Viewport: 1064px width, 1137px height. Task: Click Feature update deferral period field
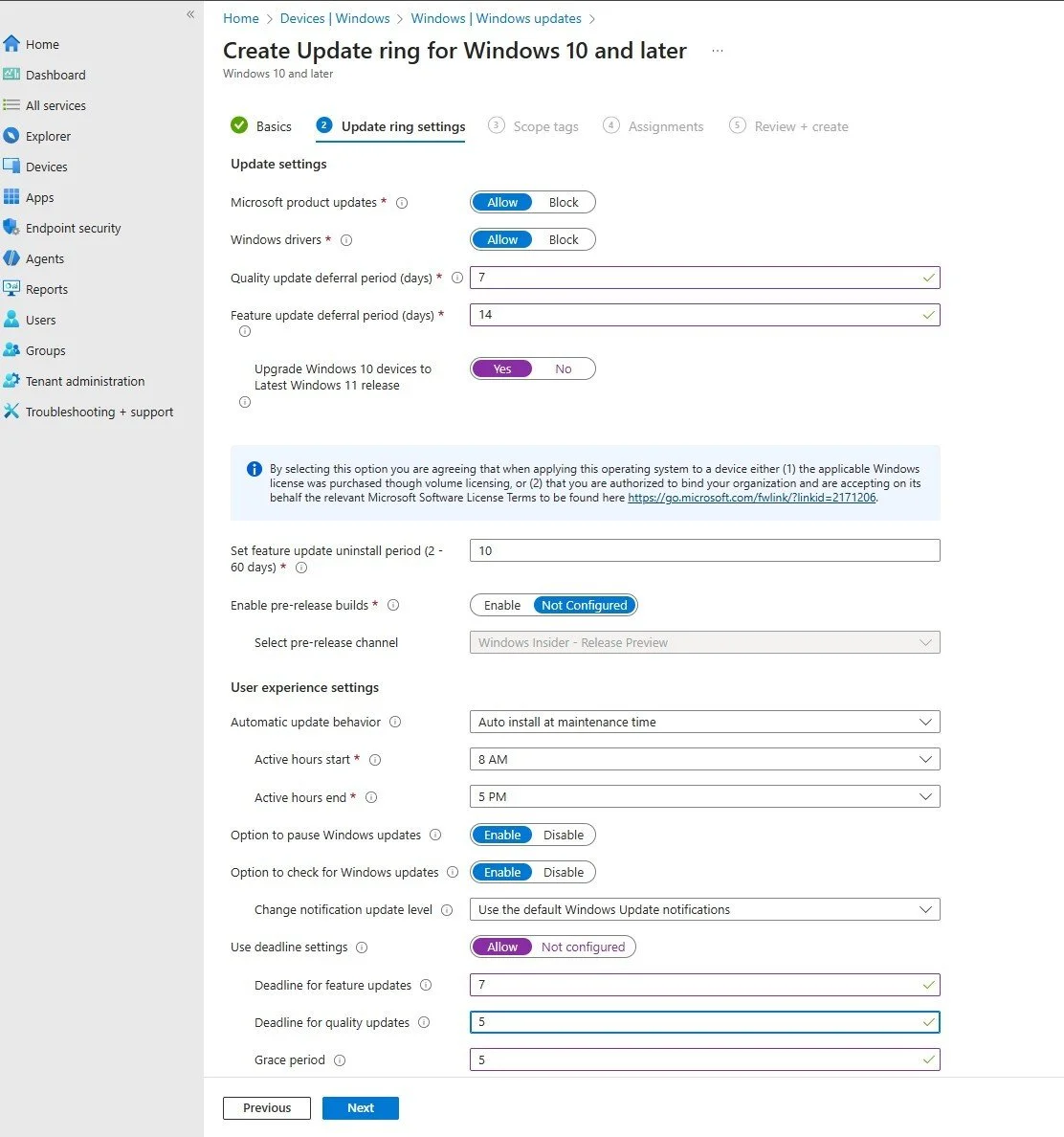click(704, 315)
